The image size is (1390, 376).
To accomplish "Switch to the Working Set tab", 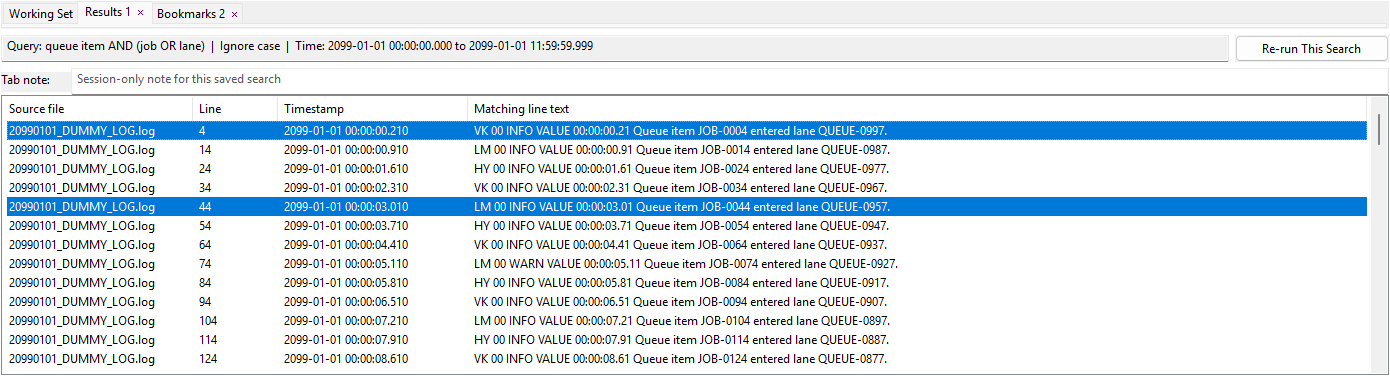I will (x=41, y=13).
